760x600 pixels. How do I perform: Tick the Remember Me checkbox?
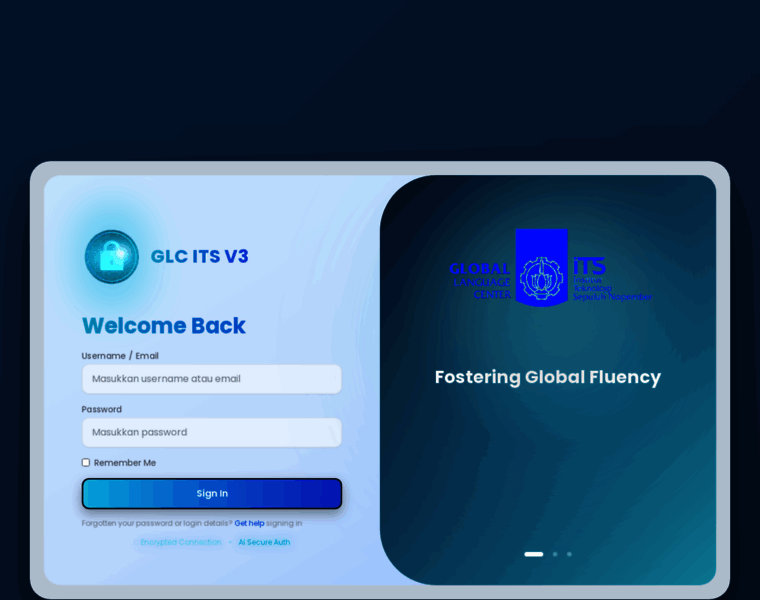coord(86,463)
